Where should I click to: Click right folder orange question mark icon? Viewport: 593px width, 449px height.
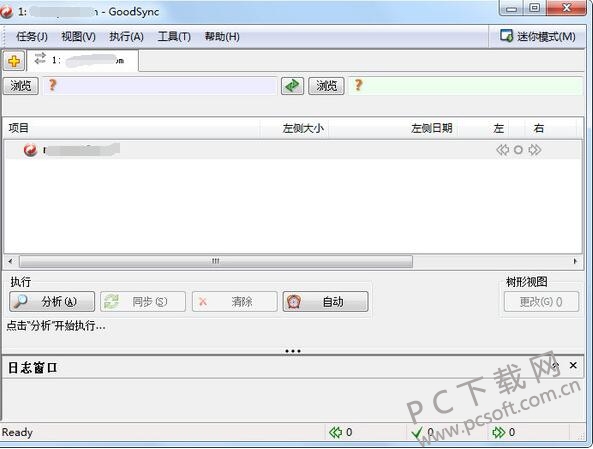(x=358, y=85)
